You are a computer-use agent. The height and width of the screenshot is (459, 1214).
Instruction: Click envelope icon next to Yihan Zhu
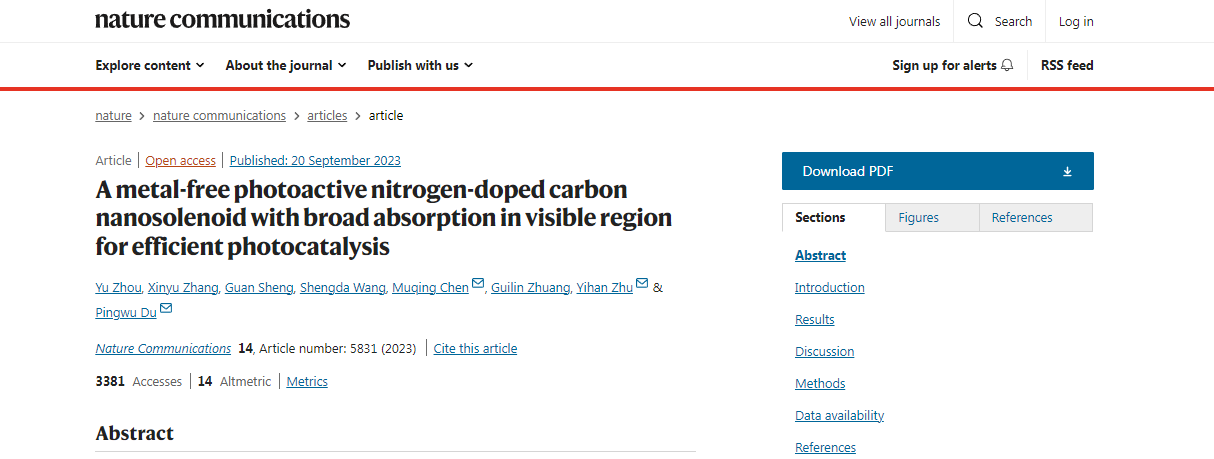642,284
